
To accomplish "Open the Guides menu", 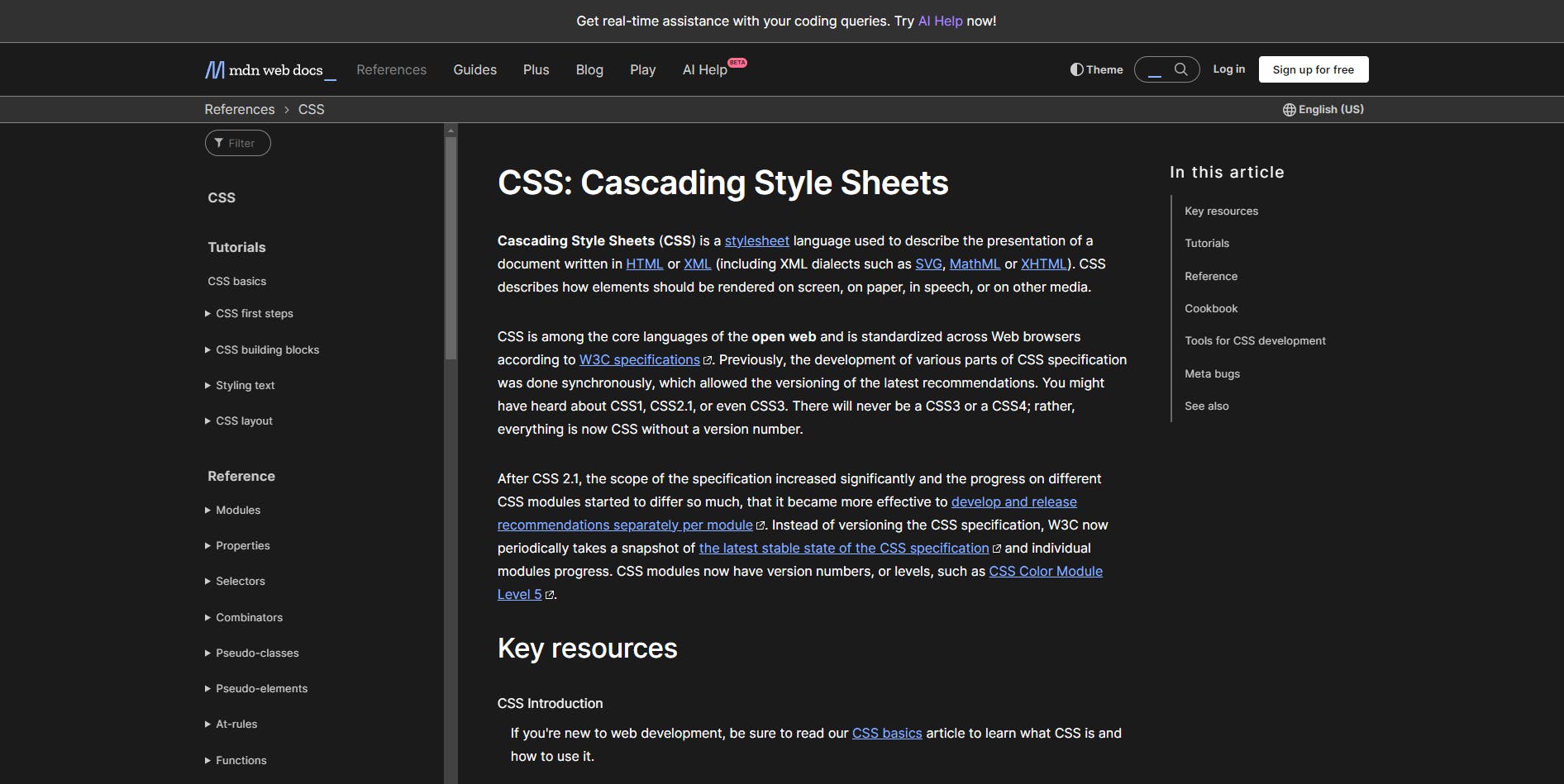I will (x=475, y=70).
